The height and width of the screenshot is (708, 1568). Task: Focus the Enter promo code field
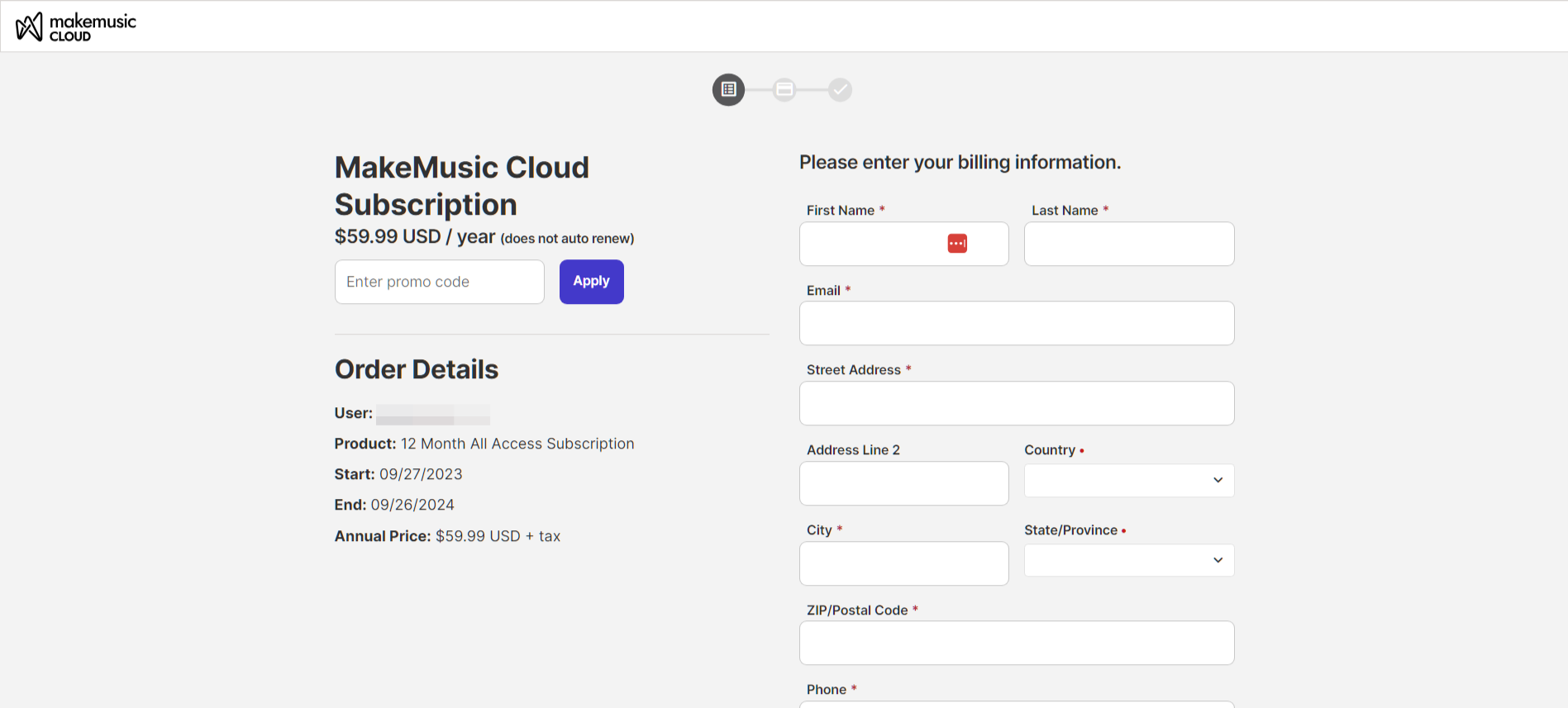[x=439, y=282]
